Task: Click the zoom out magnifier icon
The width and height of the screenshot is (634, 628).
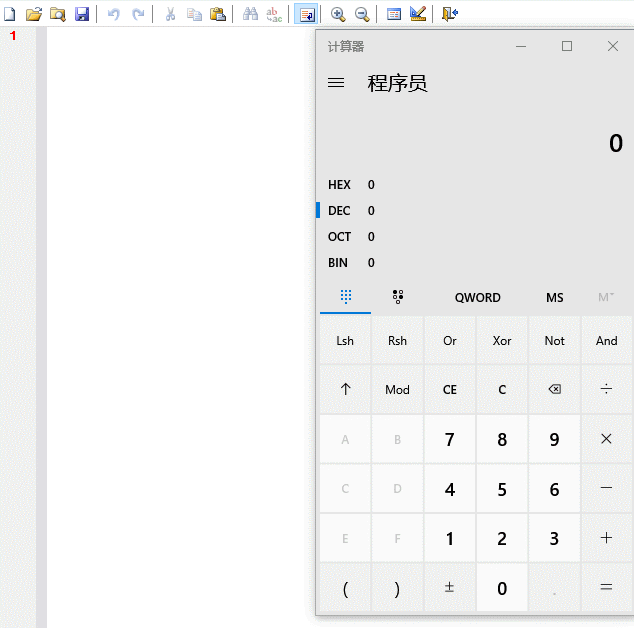Action: [362, 14]
